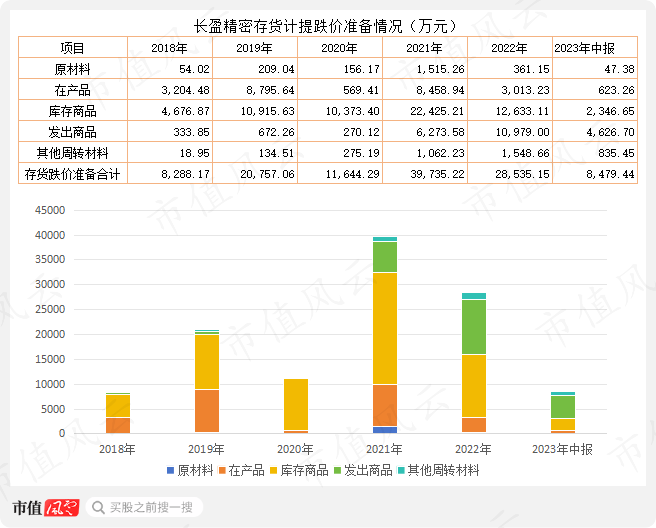
Task: Click the 2022年 table header
Action: (510, 48)
